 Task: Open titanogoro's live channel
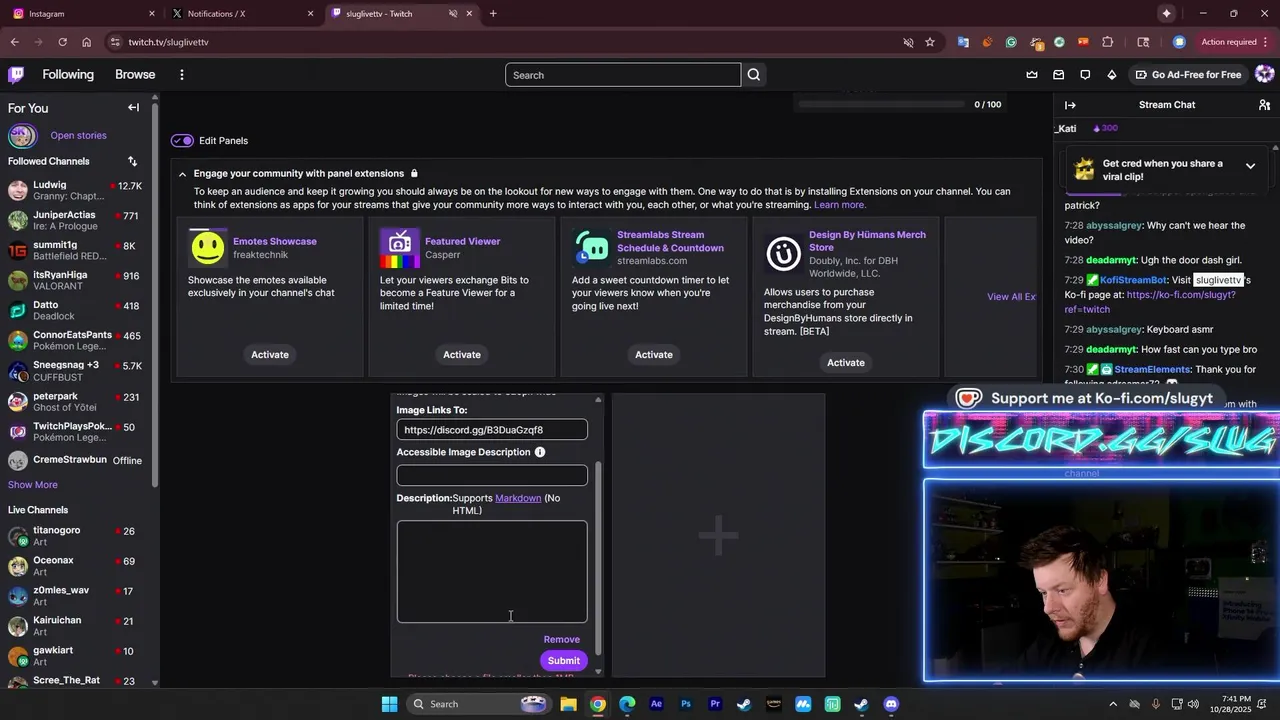[x=76, y=536]
